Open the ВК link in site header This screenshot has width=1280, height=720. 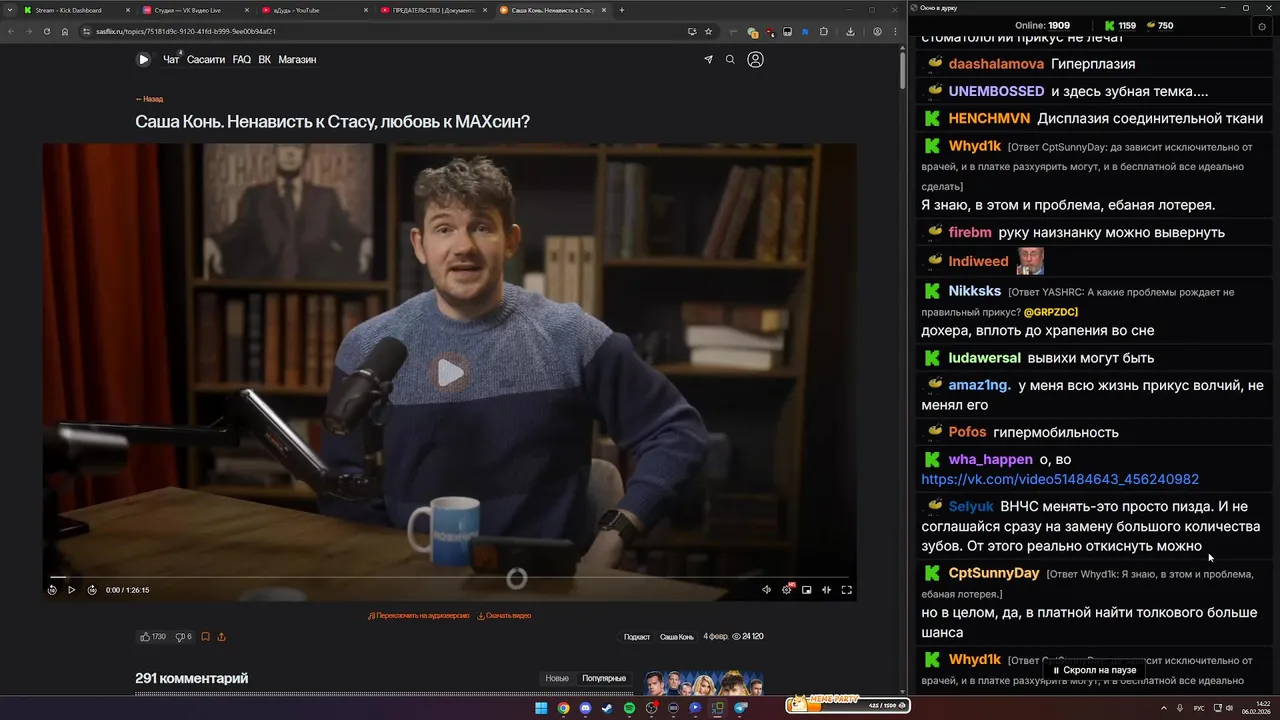click(x=265, y=60)
